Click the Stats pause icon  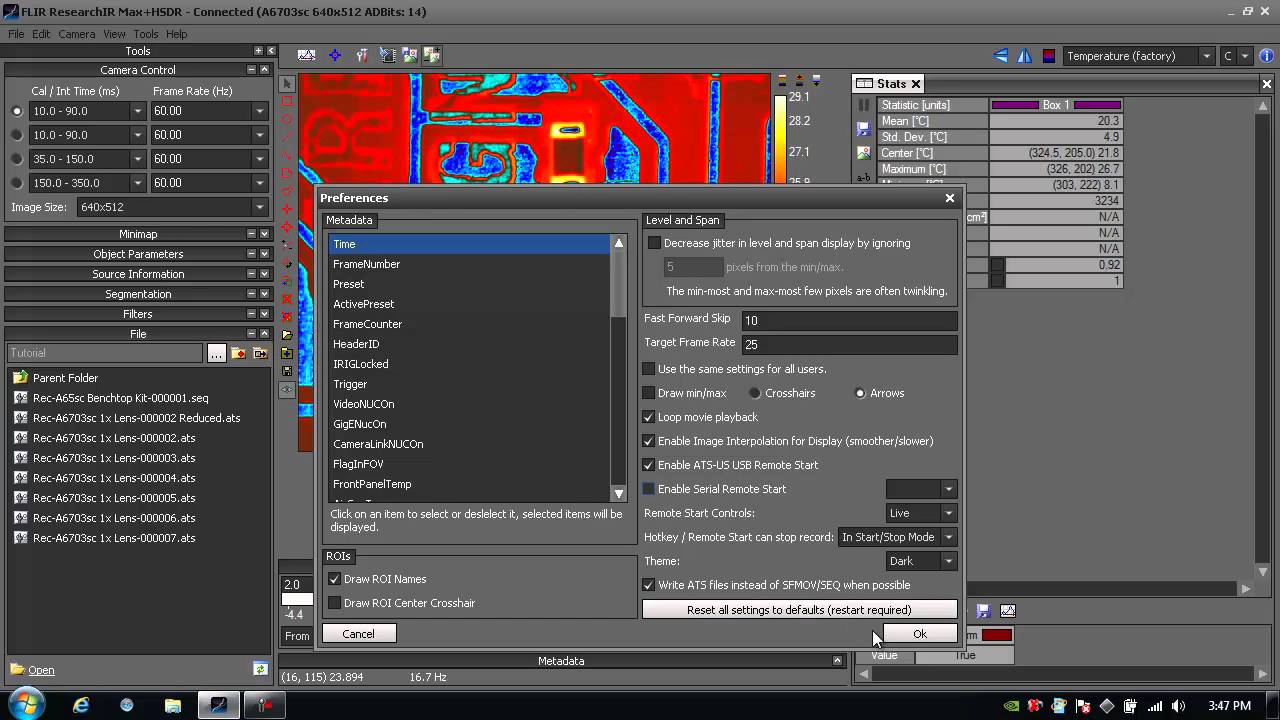(864, 105)
